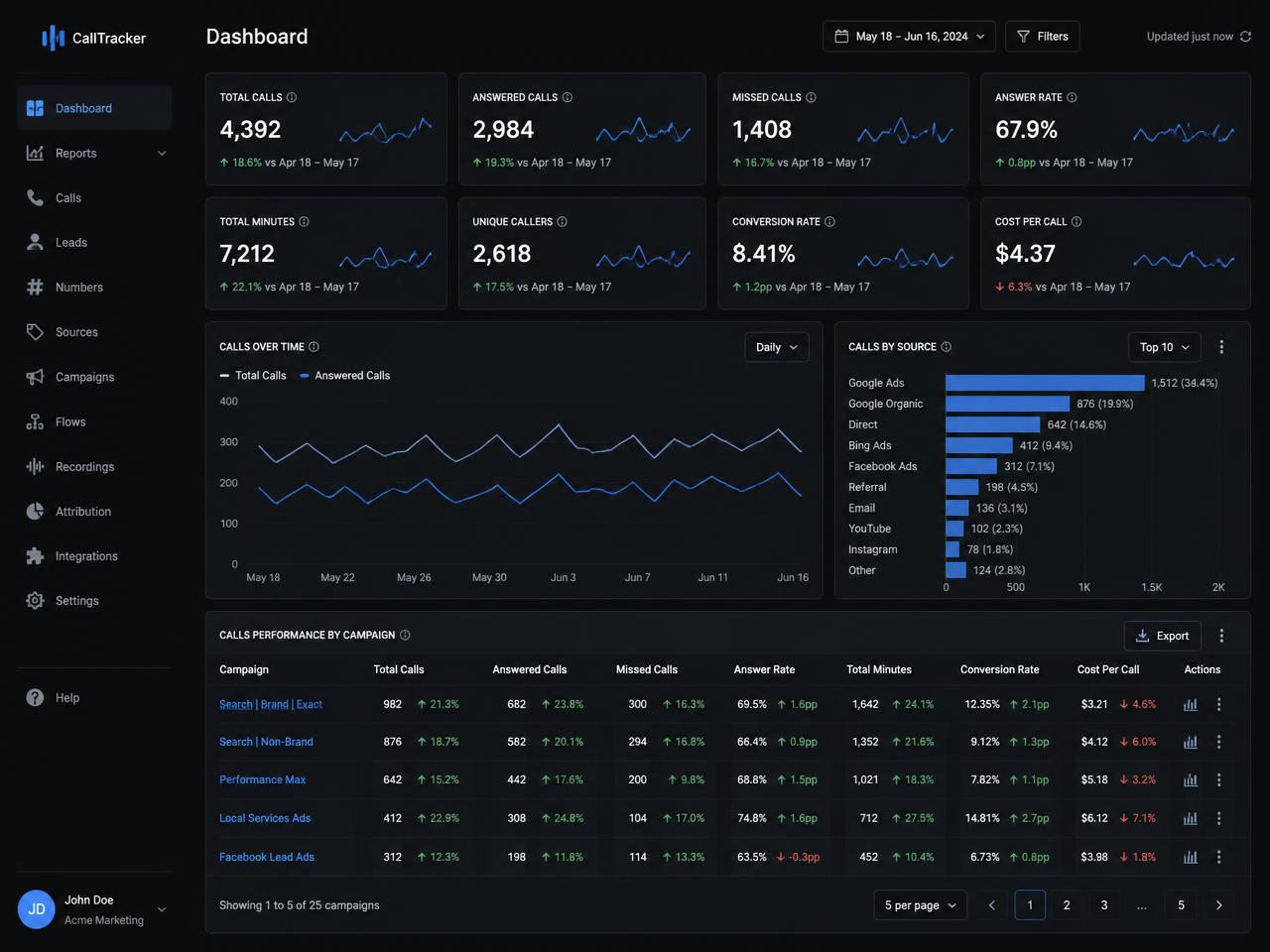Image resolution: width=1270 pixels, height=952 pixels.
Task: View chart for Performance Max row
Action: tap(1191, 779)
